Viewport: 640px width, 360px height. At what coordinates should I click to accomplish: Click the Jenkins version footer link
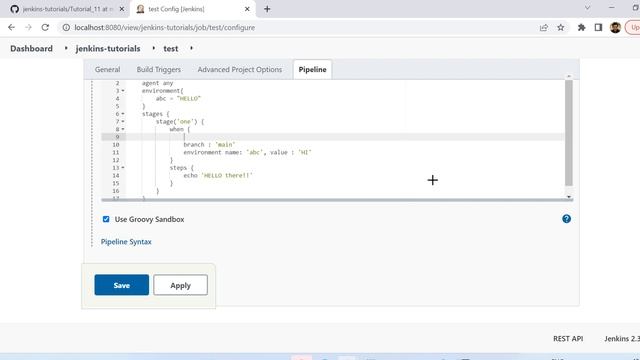coord(622,338)
